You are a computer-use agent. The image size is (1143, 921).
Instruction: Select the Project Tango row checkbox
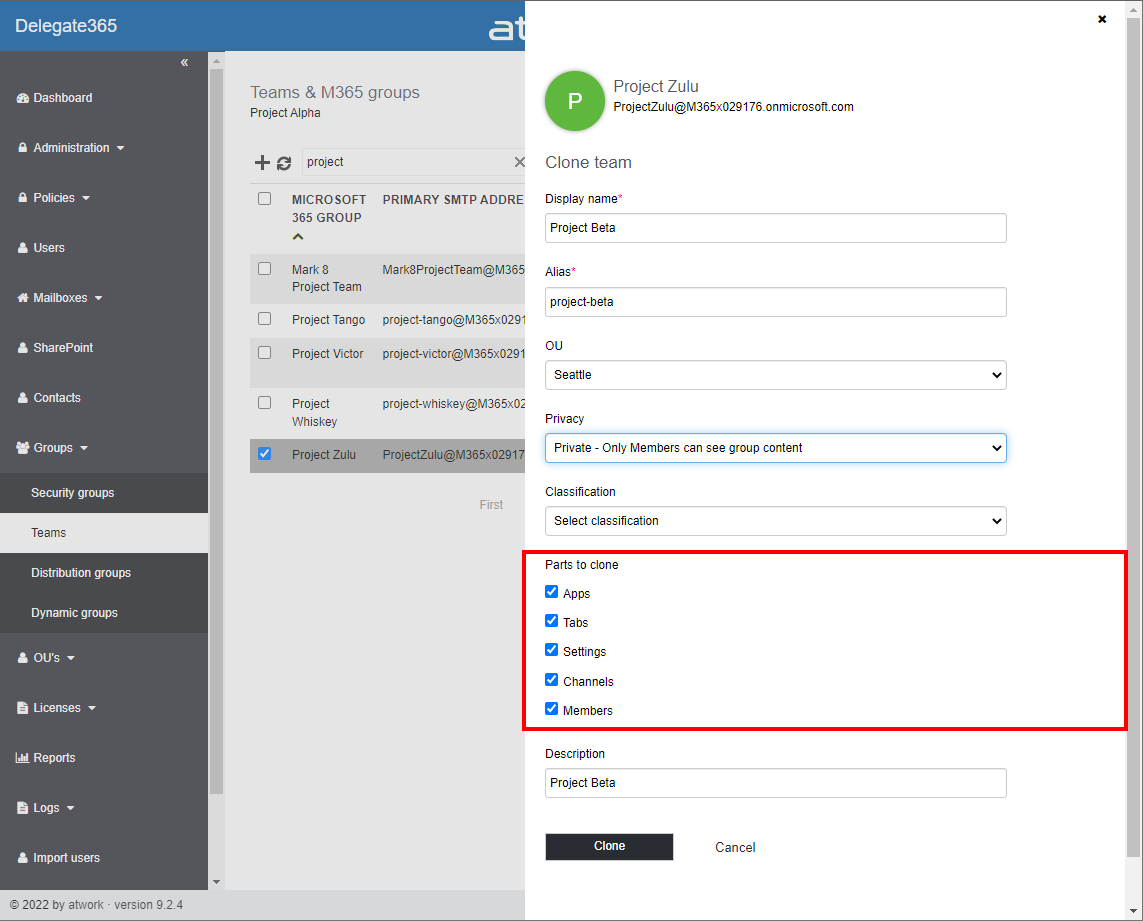point(265,319)
